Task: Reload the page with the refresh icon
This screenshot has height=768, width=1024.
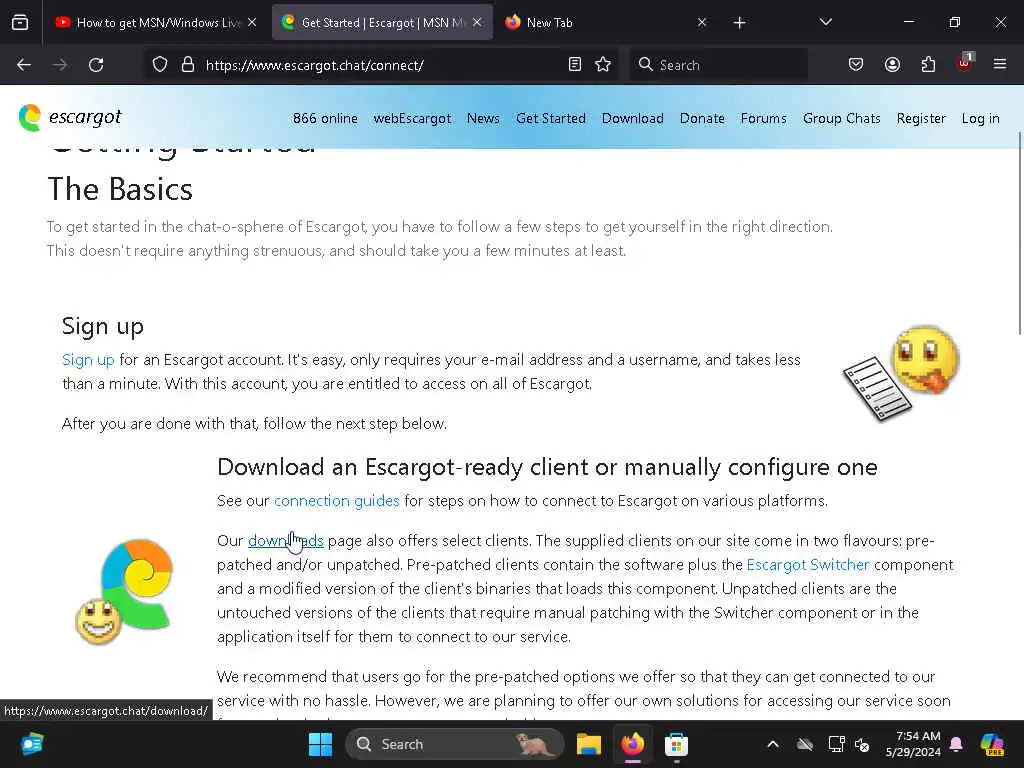Action: 96,65
